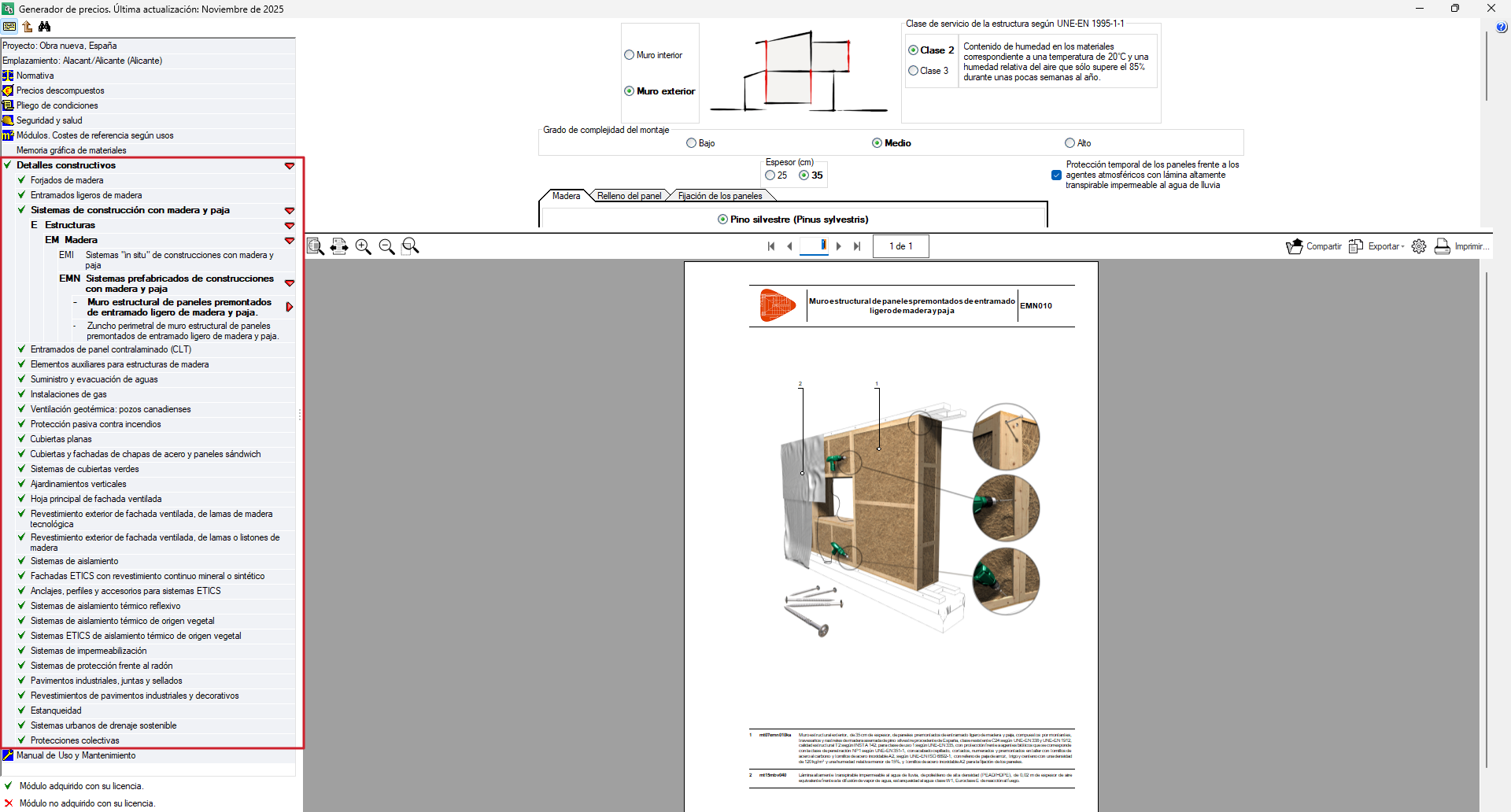The height and width of the screenshot is (812, 1511).
Task: Zoom out of the document preview
Action: tap(386, 246)
